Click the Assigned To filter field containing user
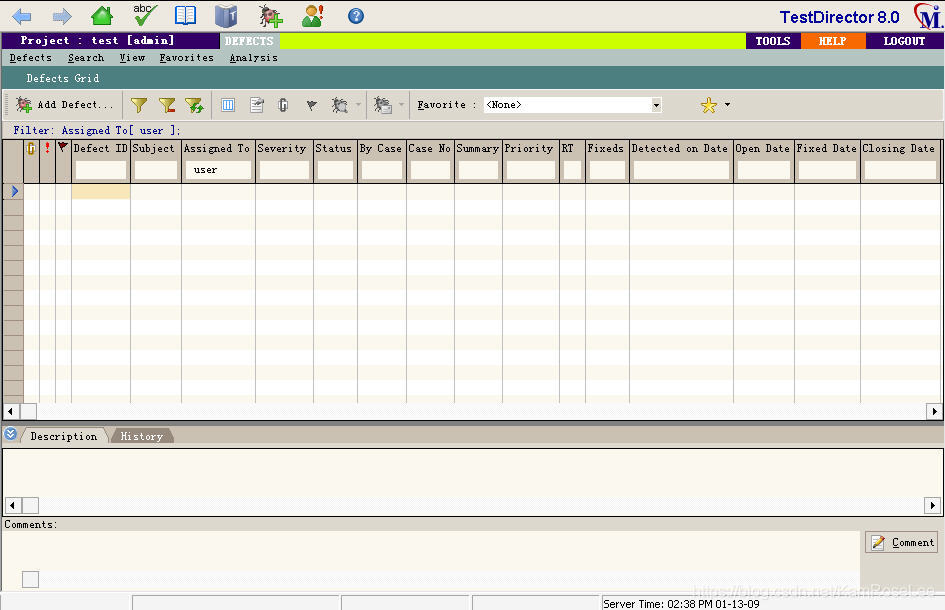Viewport: 945px width, 610px height. point(218,170)
